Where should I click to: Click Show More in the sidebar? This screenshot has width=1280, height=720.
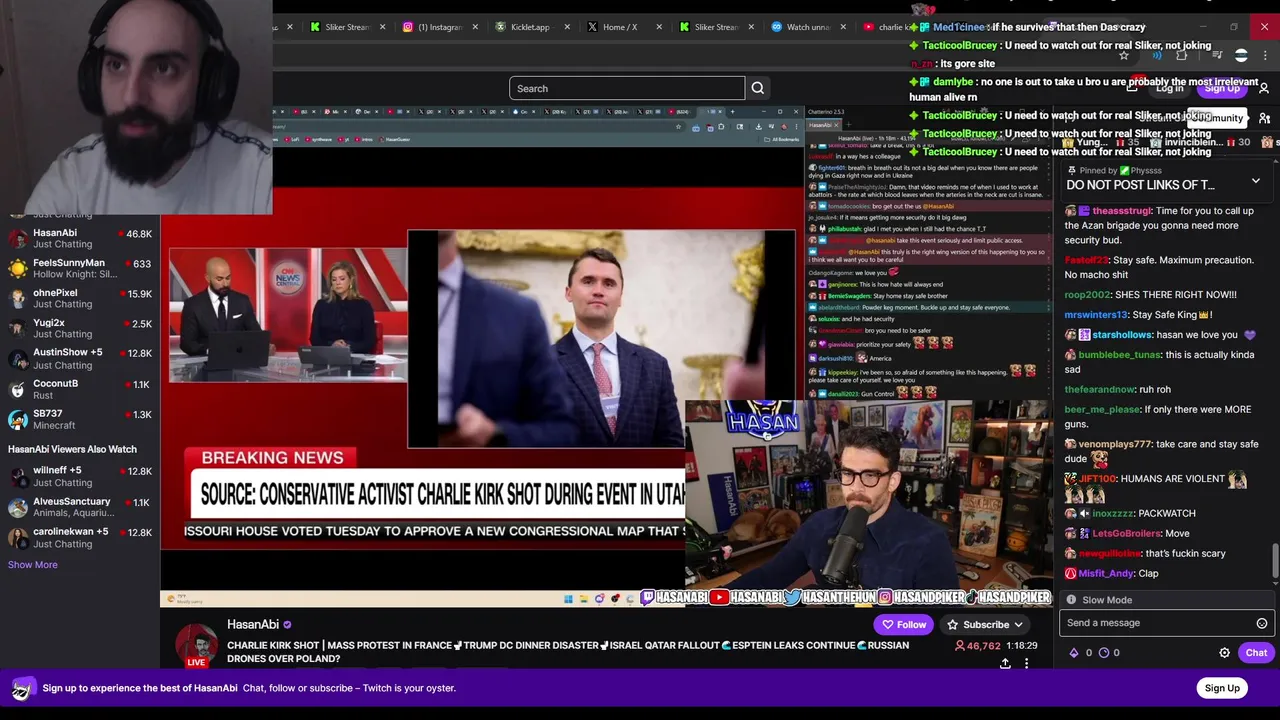[x=32, y=565]
